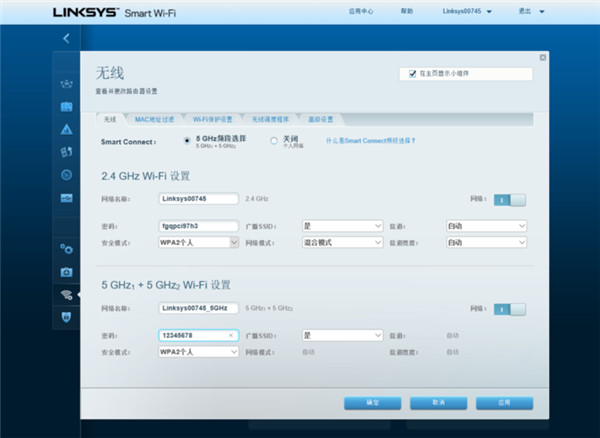Open the Troubleshooting camera icon
Viewport: 600px width, 438px height.
pos(67,272)
